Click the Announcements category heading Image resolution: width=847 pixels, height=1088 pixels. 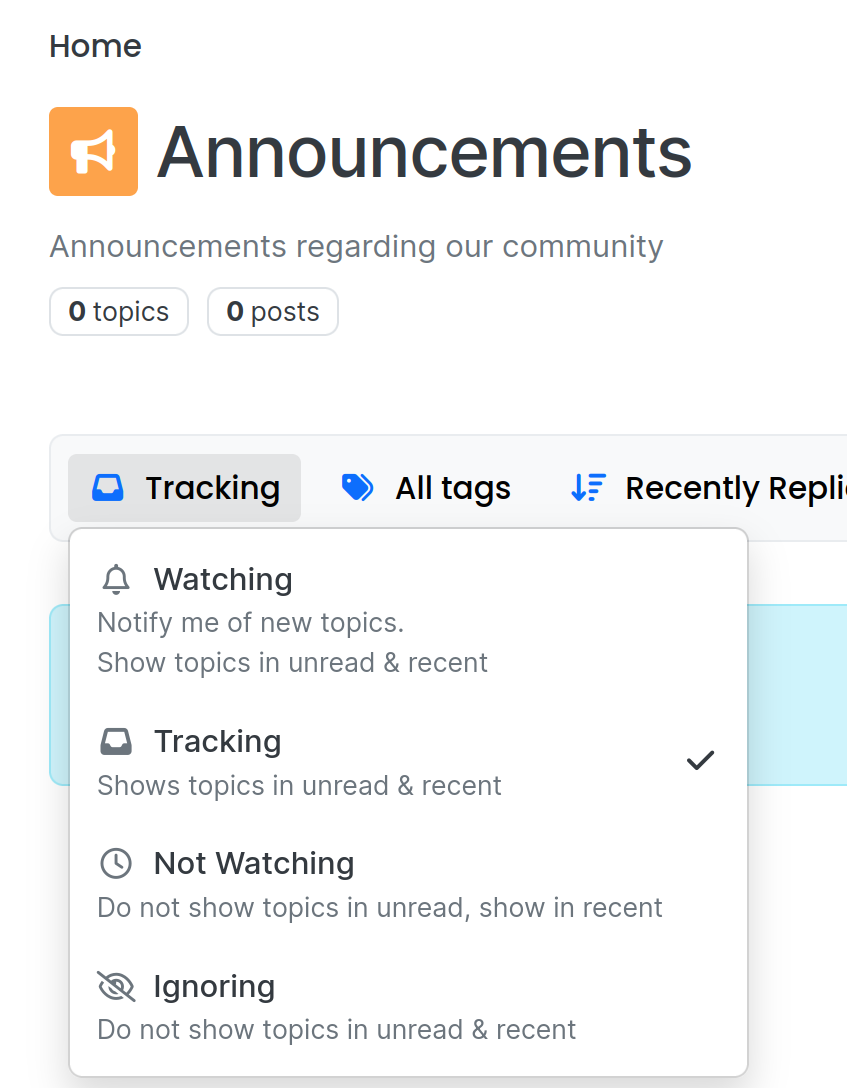click(425, 152)
